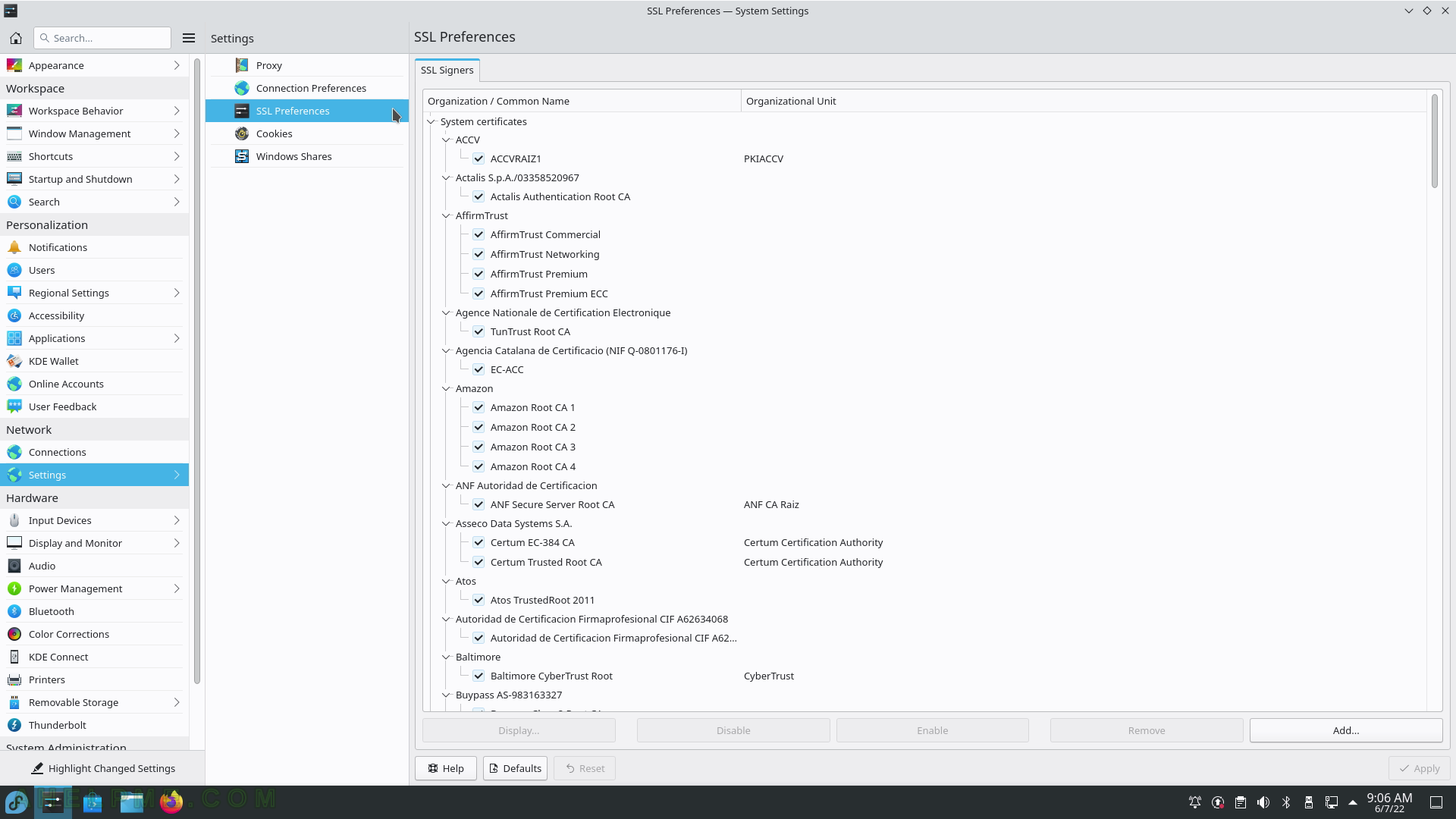
Task: Open Accessibility settings
Action: tap(95, 315)
